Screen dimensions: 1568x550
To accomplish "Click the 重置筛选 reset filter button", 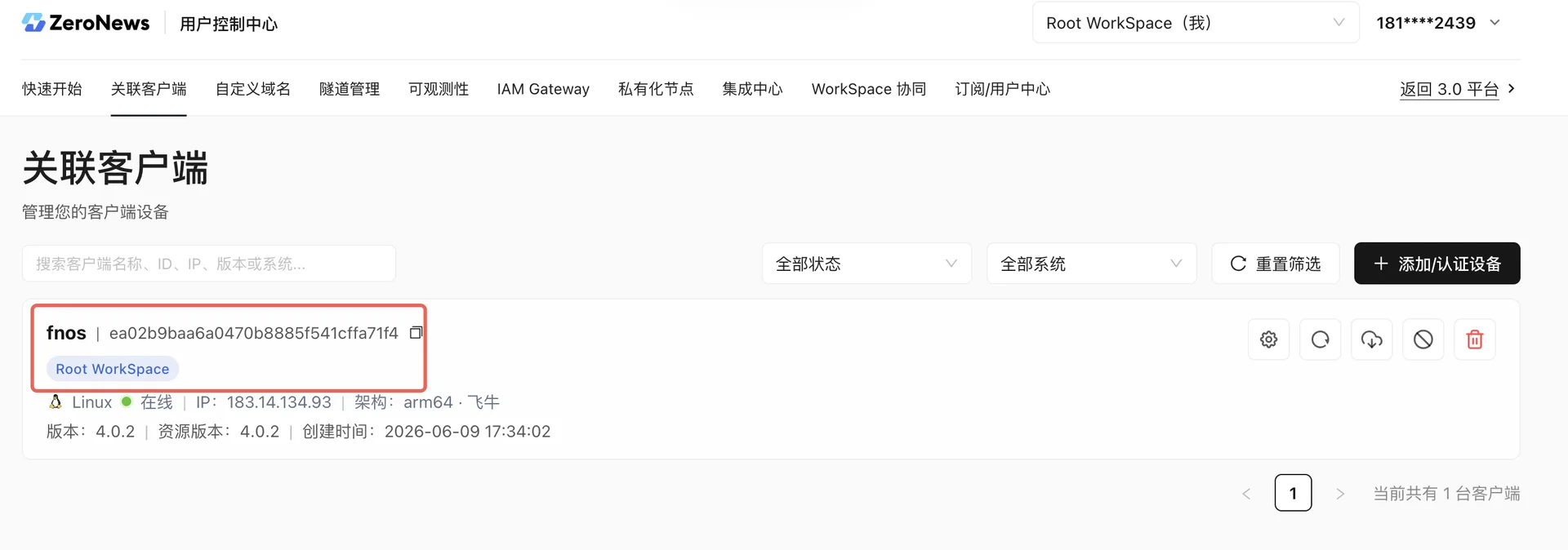I will click(x=1276, y=264).
